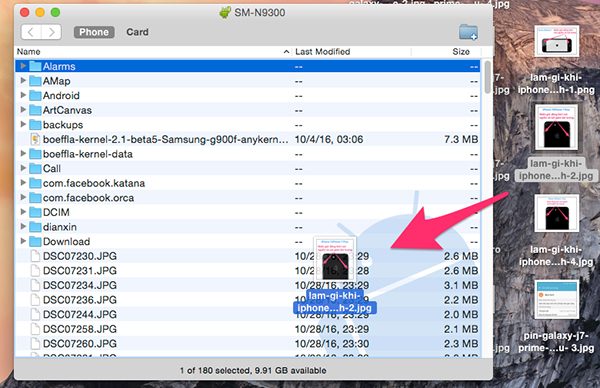This screenshot has height=388, width=600.
Task: Click the 3.1 MB size value
Action: click(x=461, y=285)
